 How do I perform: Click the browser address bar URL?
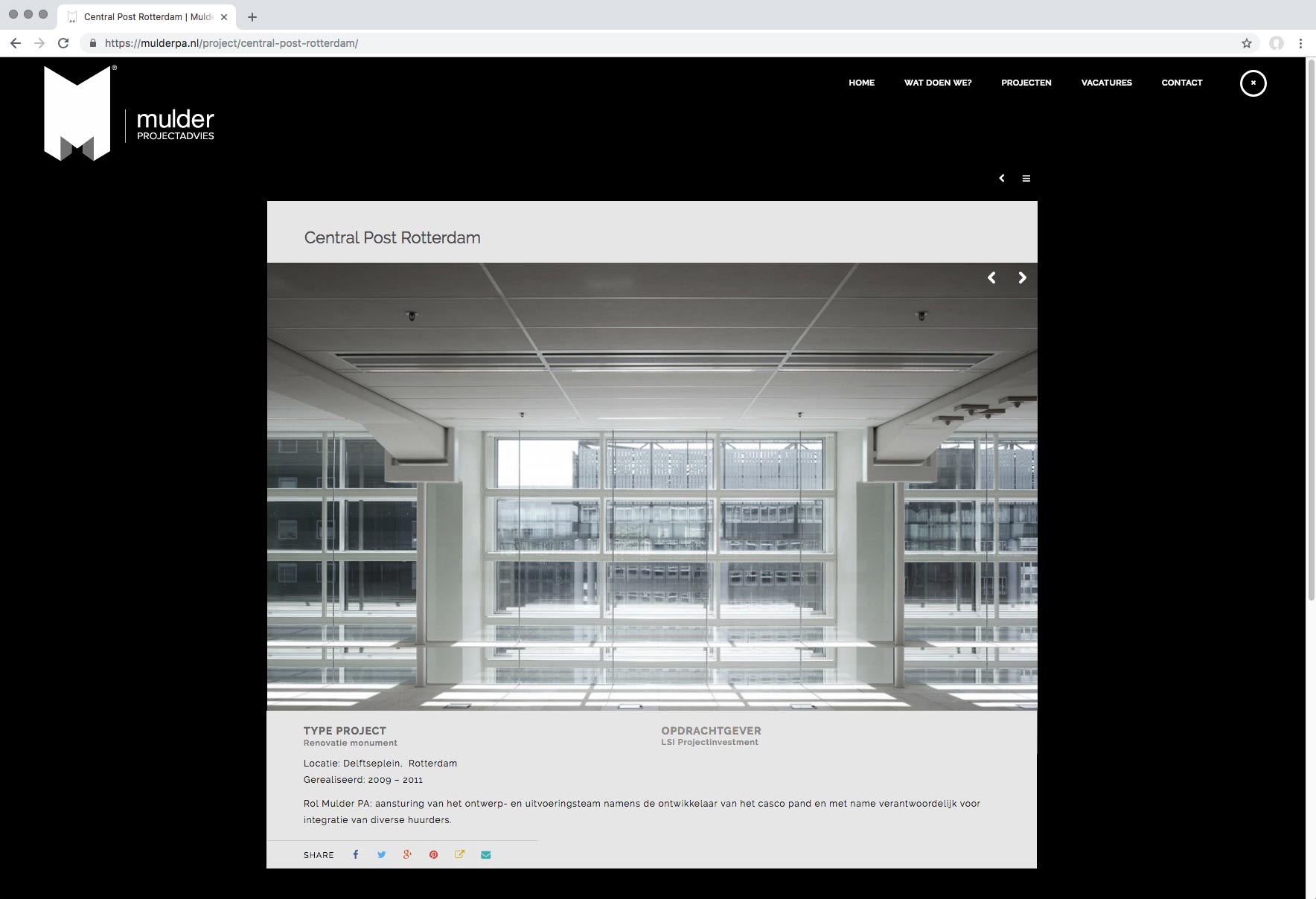tap(231, 43)
